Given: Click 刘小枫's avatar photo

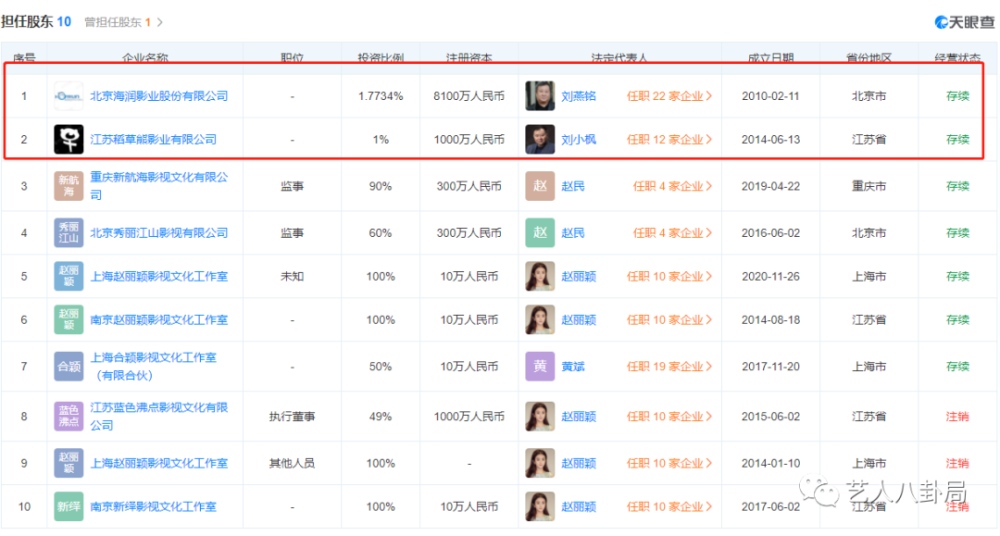Looking at the screenshot, I should [540, 139].
